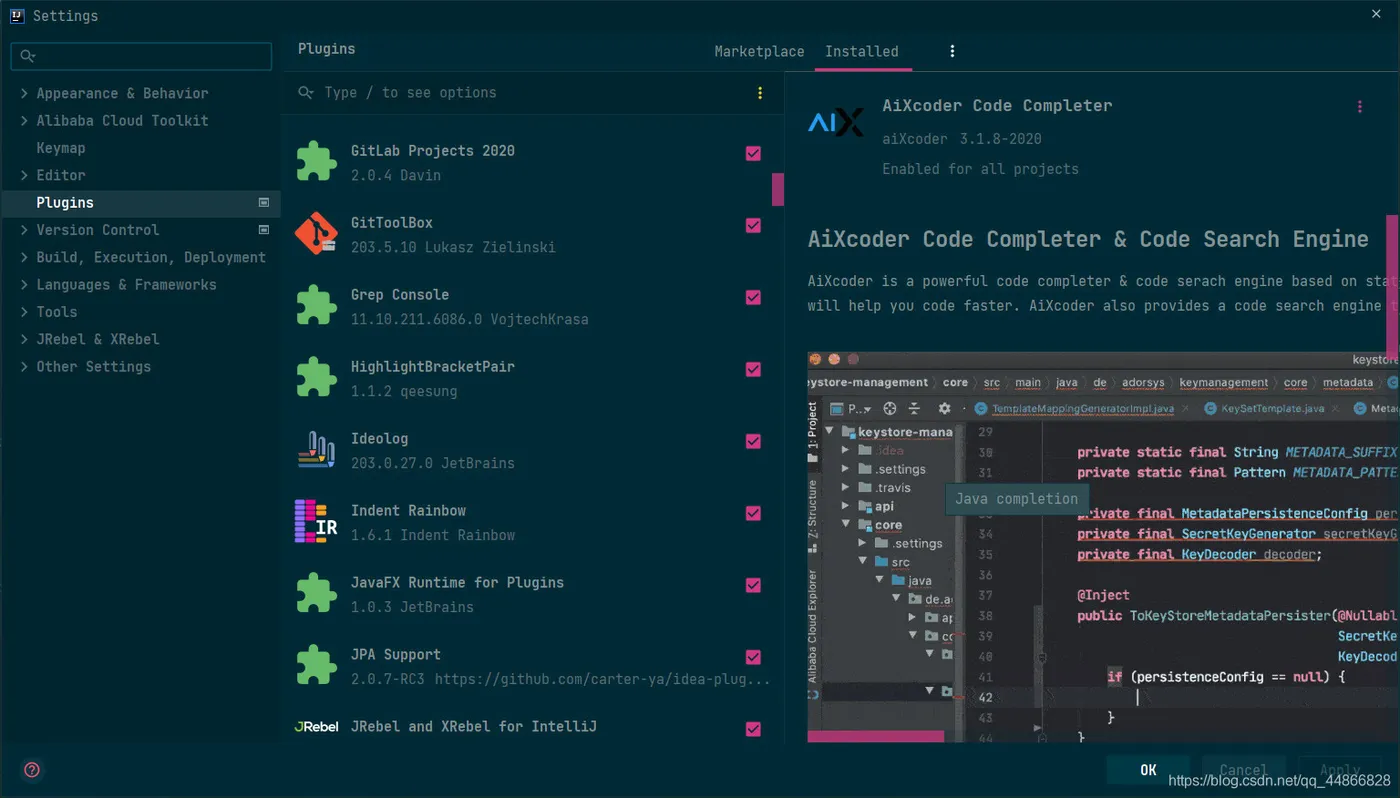Open the Keymap settings page
The width and height of the screenshot is (1400, 798).
(x=61, y=148)
